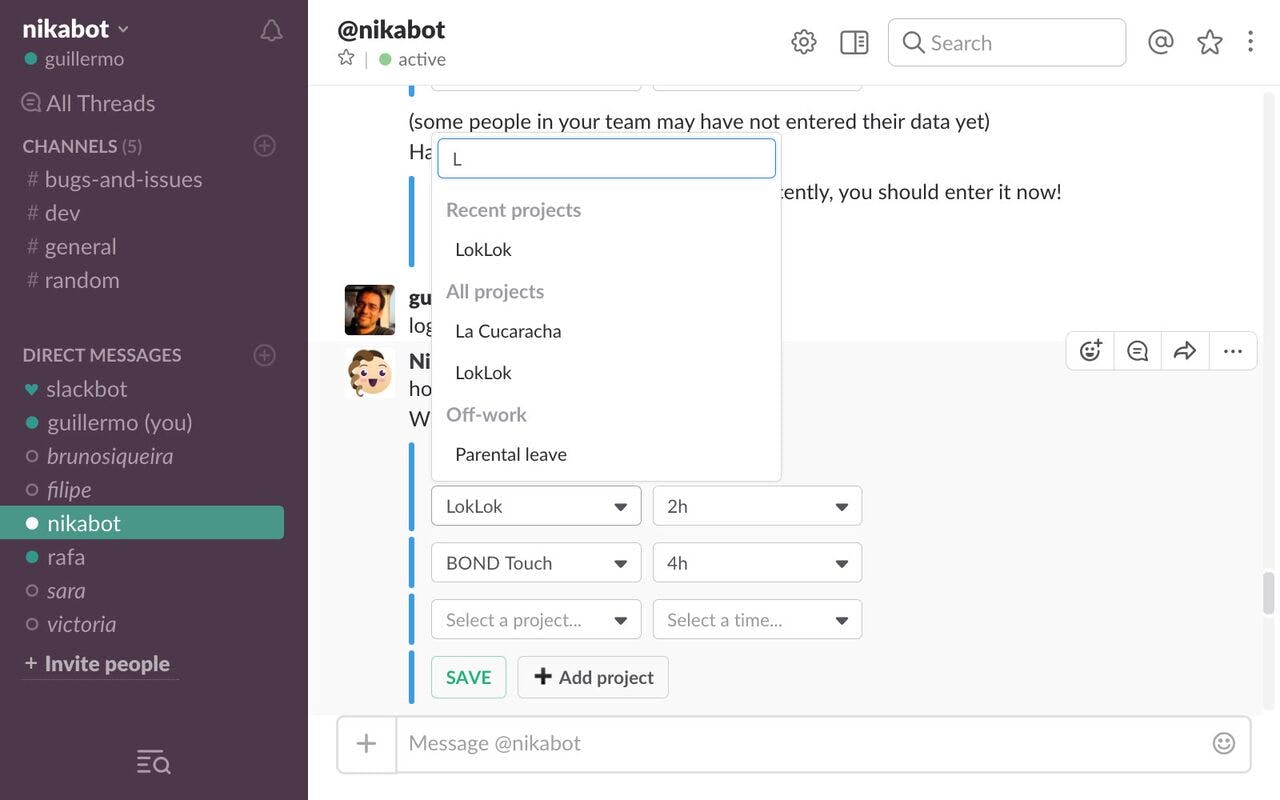This screenshot has height=800, width=1280.
Task: Open more message actions menu
Action: pos(1233,351)
